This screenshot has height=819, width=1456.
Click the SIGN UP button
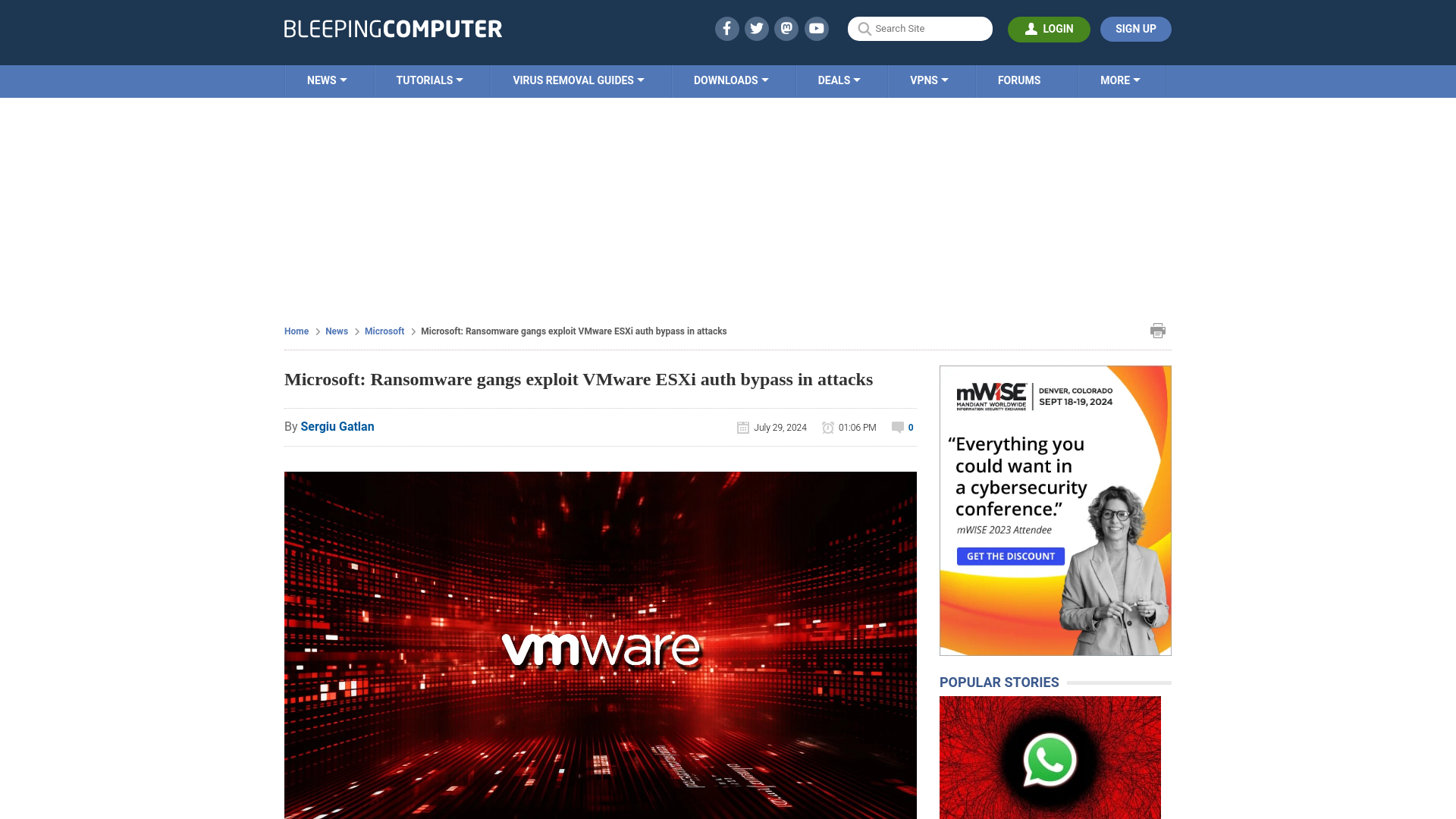[1136, 29]
